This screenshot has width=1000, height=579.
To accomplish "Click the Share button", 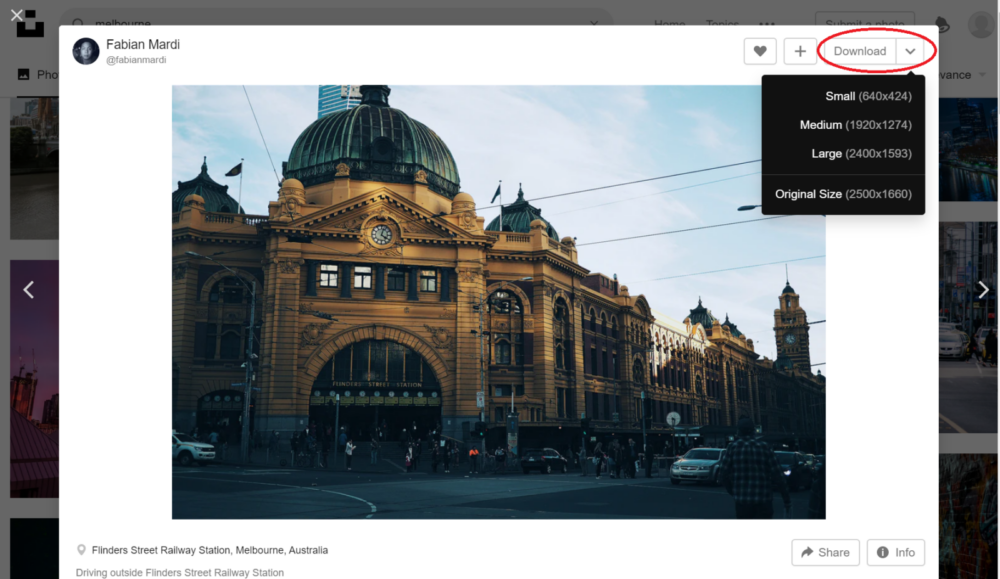I will (x=825, y=552).
